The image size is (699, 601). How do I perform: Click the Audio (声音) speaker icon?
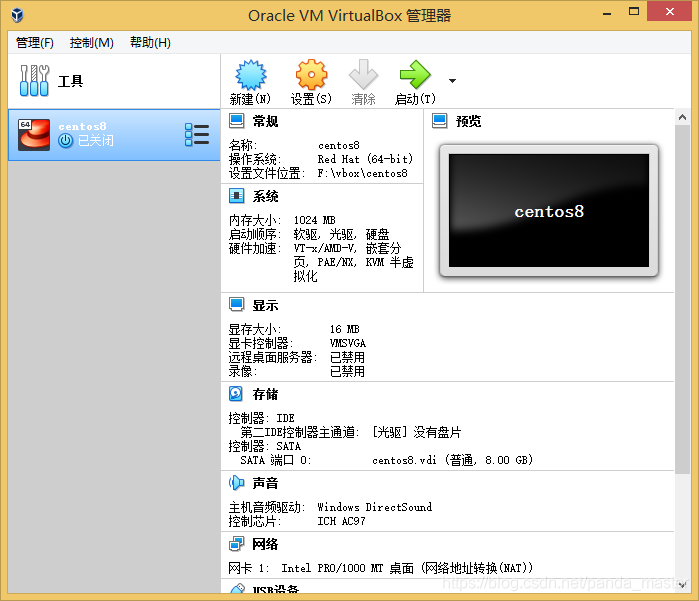point(236,482)
